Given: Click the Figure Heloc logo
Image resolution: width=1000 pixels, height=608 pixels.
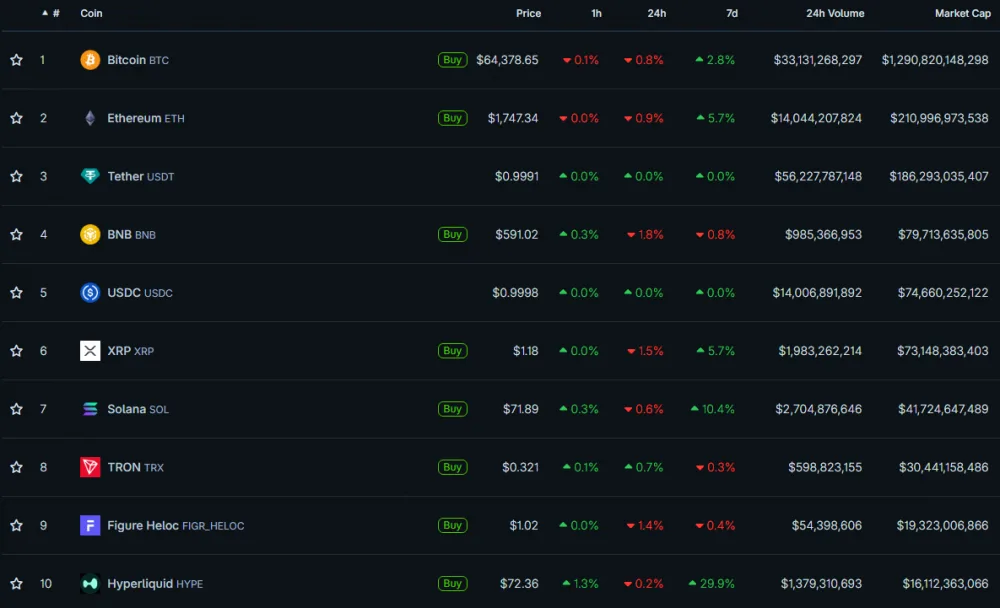Looking at the screenshot, I should pos(90,525).
